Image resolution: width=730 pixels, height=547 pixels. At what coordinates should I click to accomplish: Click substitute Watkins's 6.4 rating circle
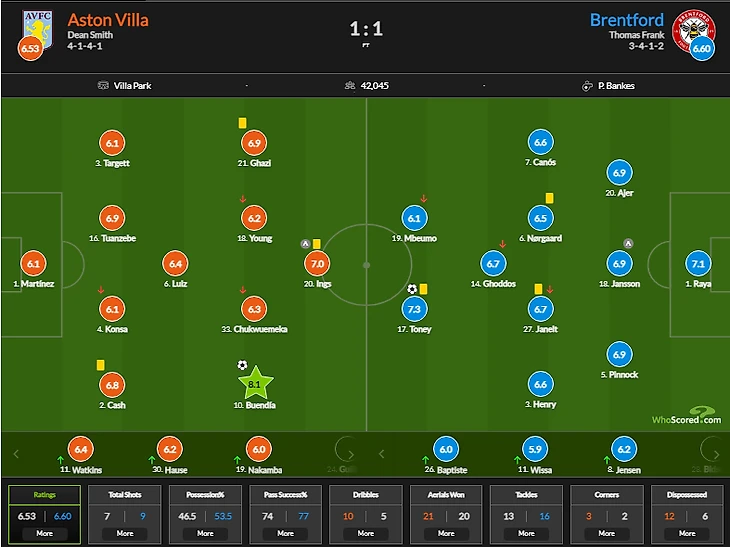click(79, 450)
